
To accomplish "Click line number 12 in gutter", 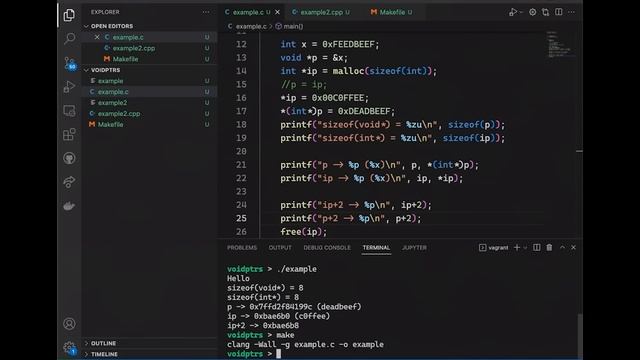I will (241, 44).
